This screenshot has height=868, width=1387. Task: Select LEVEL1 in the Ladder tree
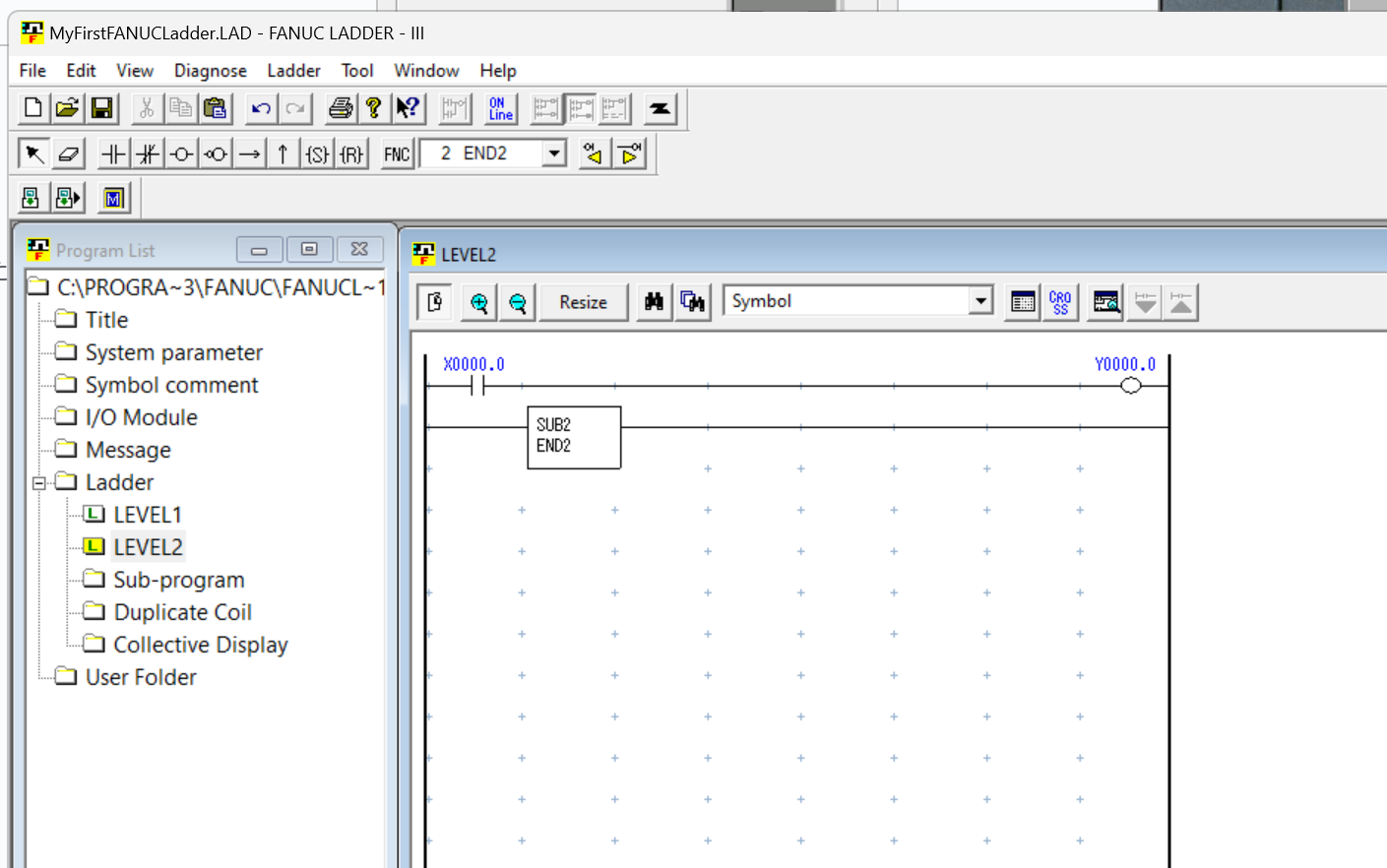tap(147, 515)
